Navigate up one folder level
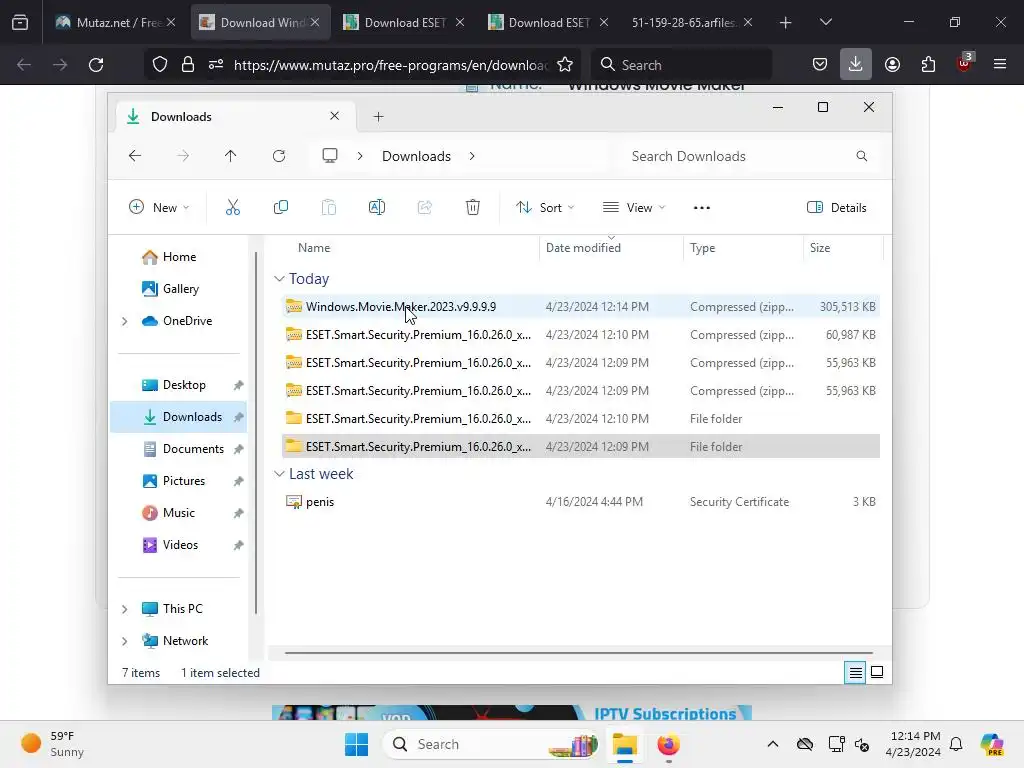Screen dimensions: 1024x768 point(231,156)
